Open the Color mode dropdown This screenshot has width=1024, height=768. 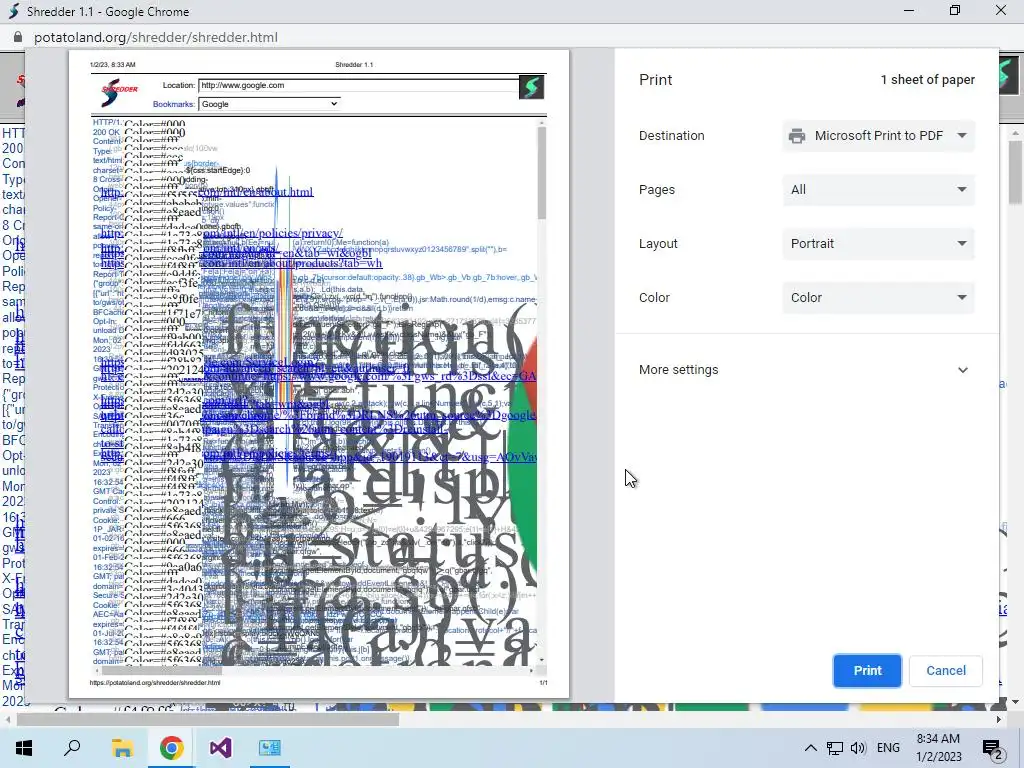tap(878, 298)
